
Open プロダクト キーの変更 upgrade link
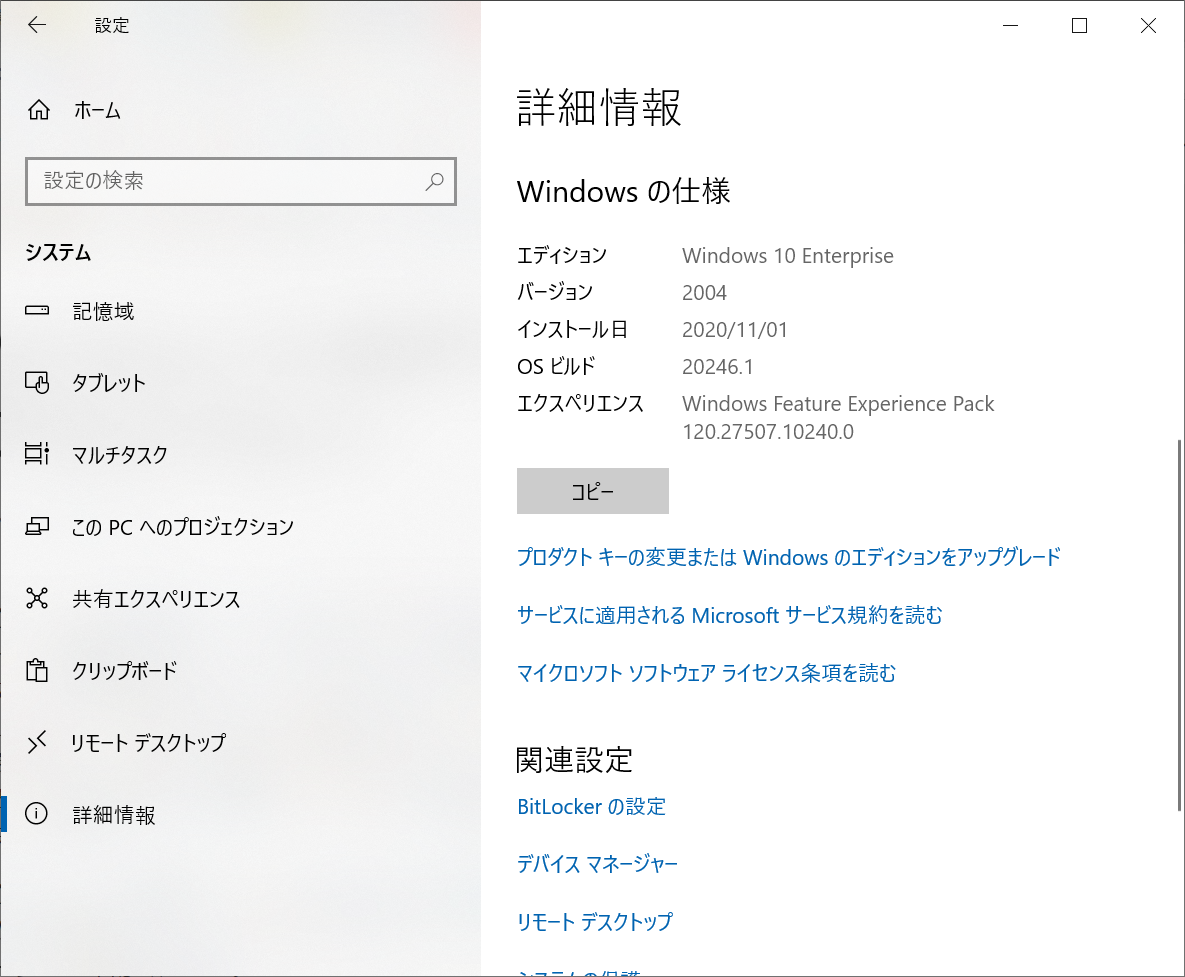click(788, 558)
